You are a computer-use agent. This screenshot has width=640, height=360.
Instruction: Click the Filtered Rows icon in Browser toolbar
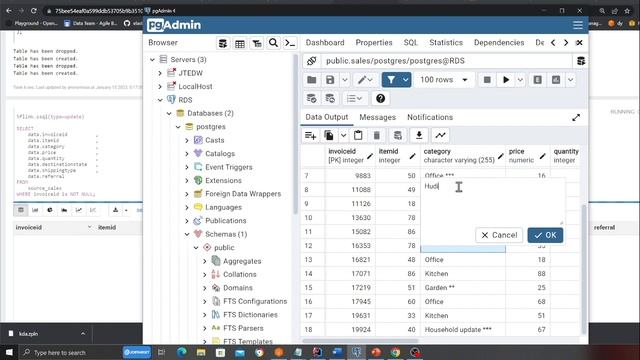coord(257,43)
